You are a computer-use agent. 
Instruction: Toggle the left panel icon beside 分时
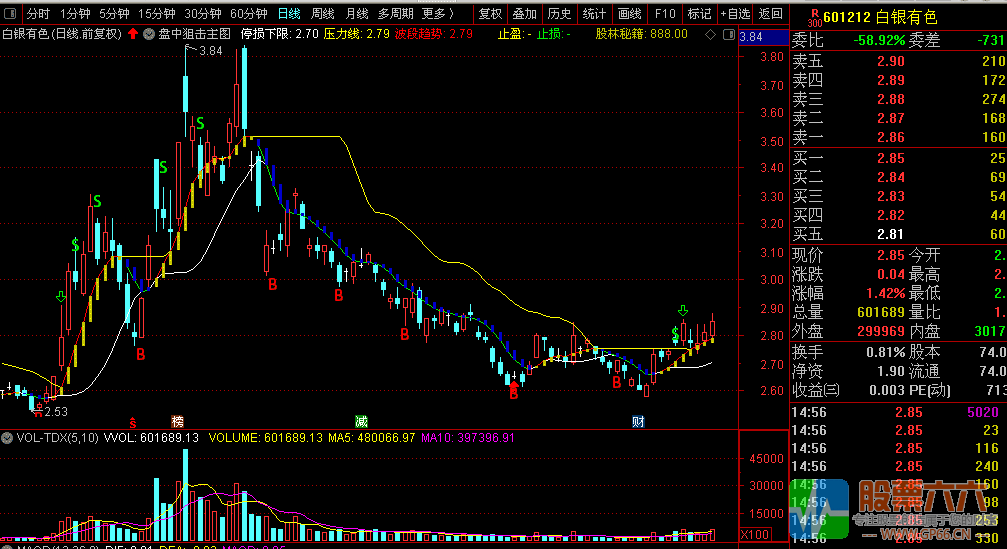click(10, 13)
